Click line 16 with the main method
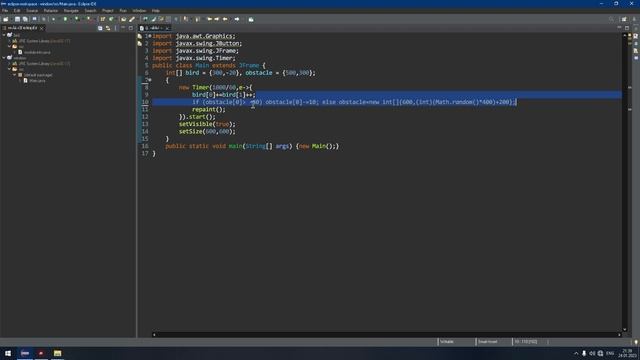 point(252,146)
